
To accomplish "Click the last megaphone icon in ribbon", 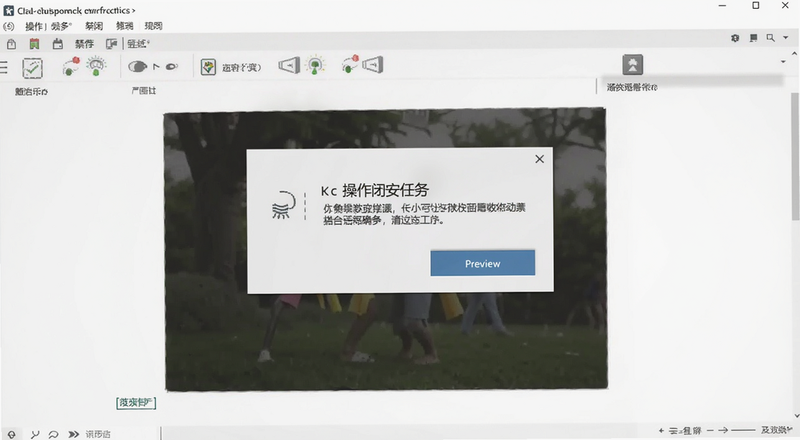I will (373, 65).
